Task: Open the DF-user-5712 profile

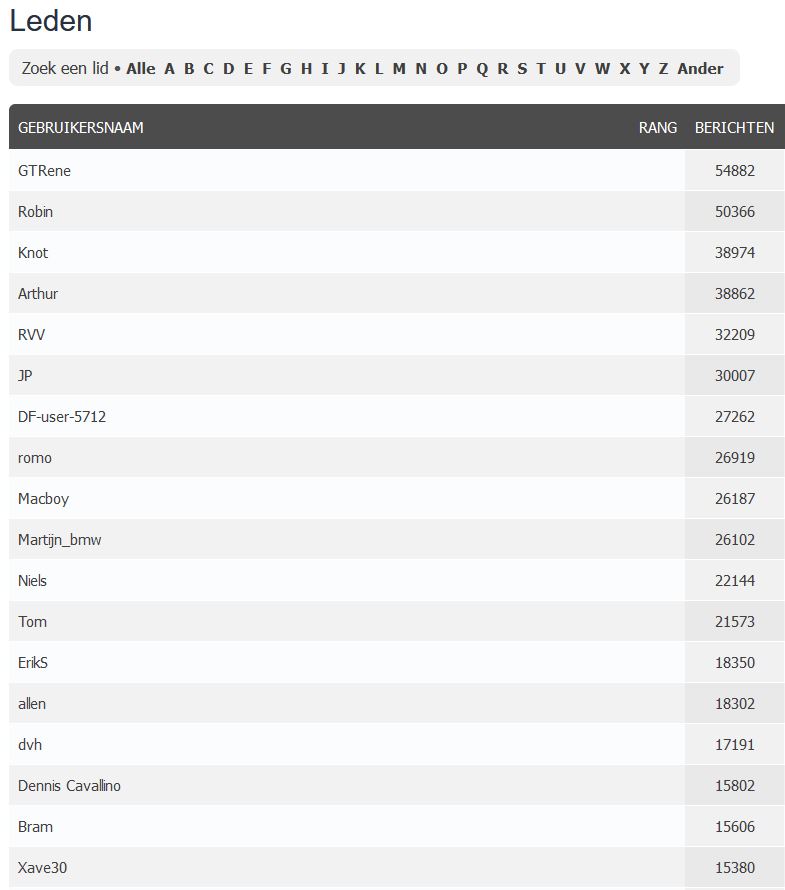Action: 62,417
